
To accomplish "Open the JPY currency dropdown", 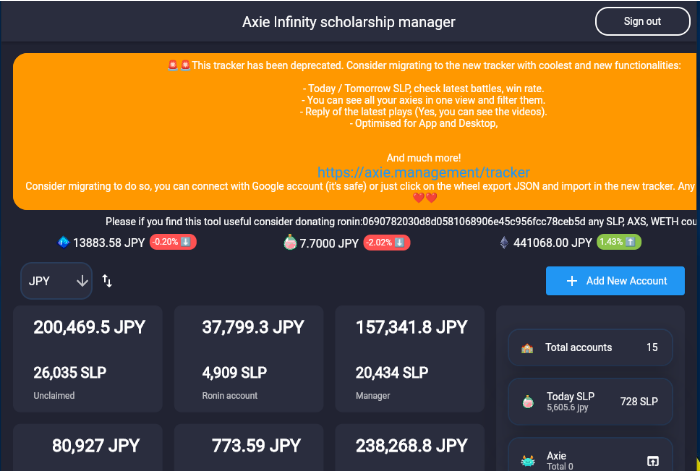I will pyautogui.click(x=56, y=281).
